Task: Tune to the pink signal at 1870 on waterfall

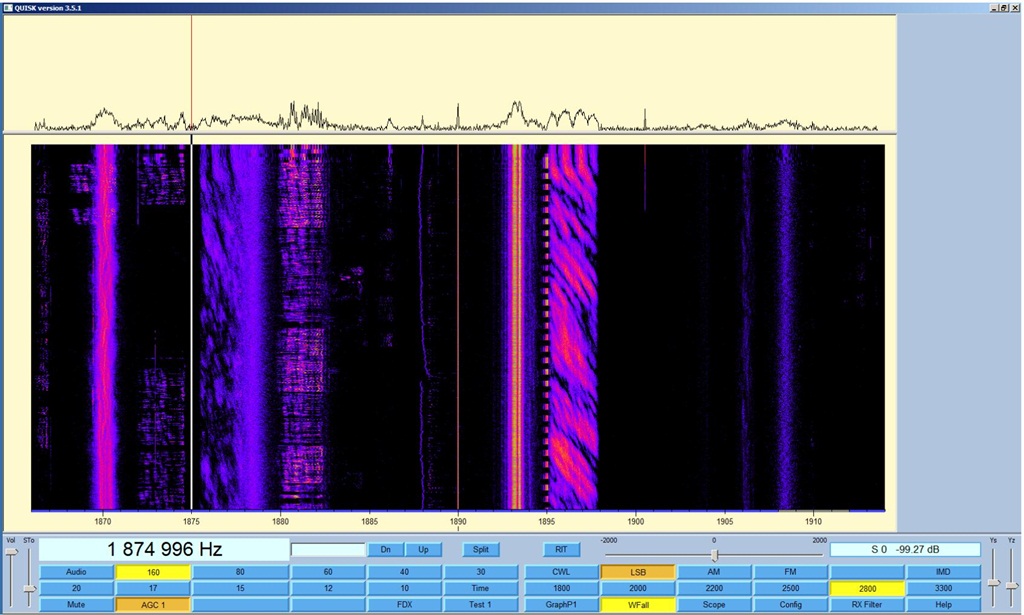Action: click(106, 326)
